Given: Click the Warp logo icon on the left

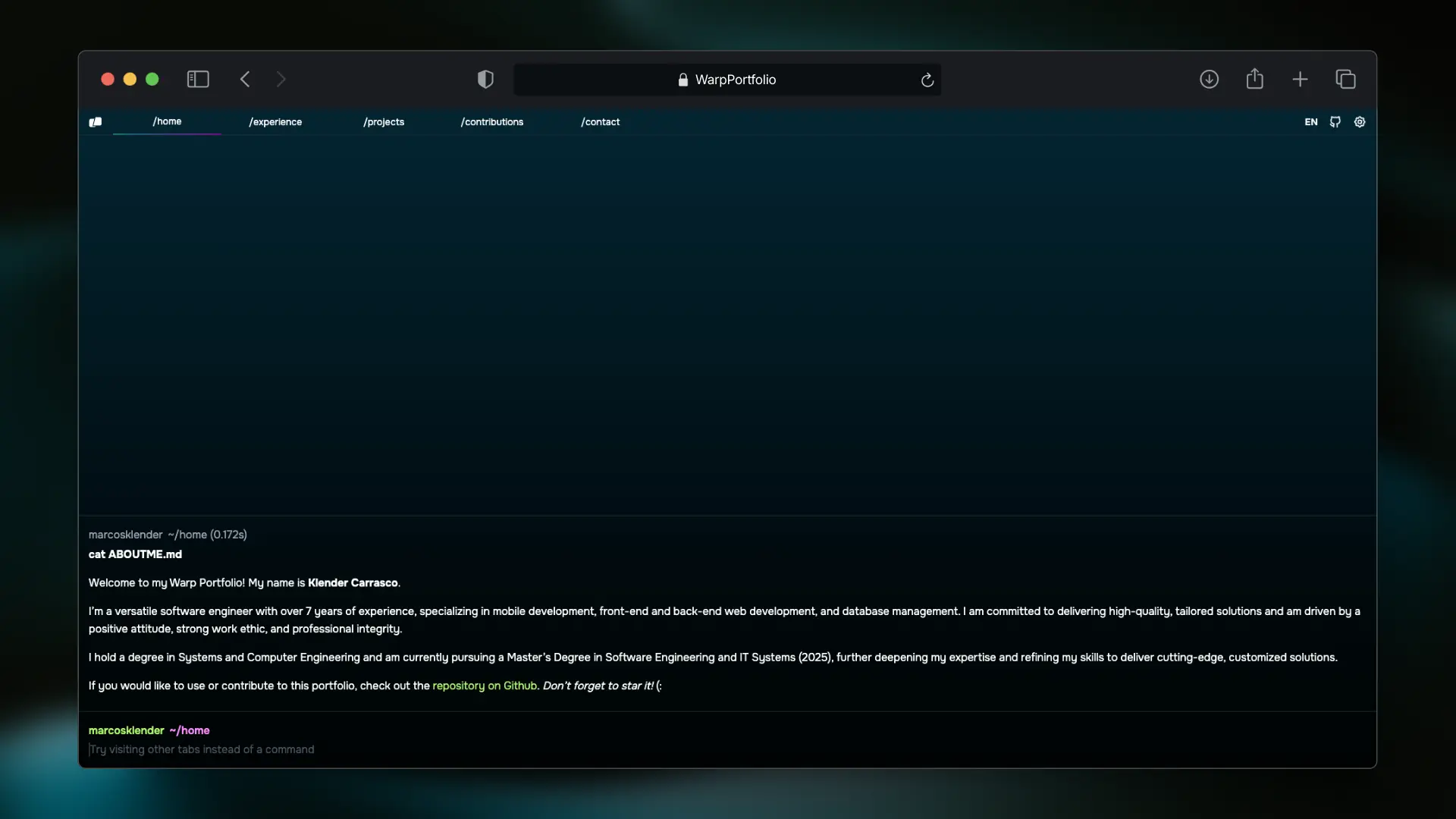Looking at the screenshot, I should coord(95,121).
